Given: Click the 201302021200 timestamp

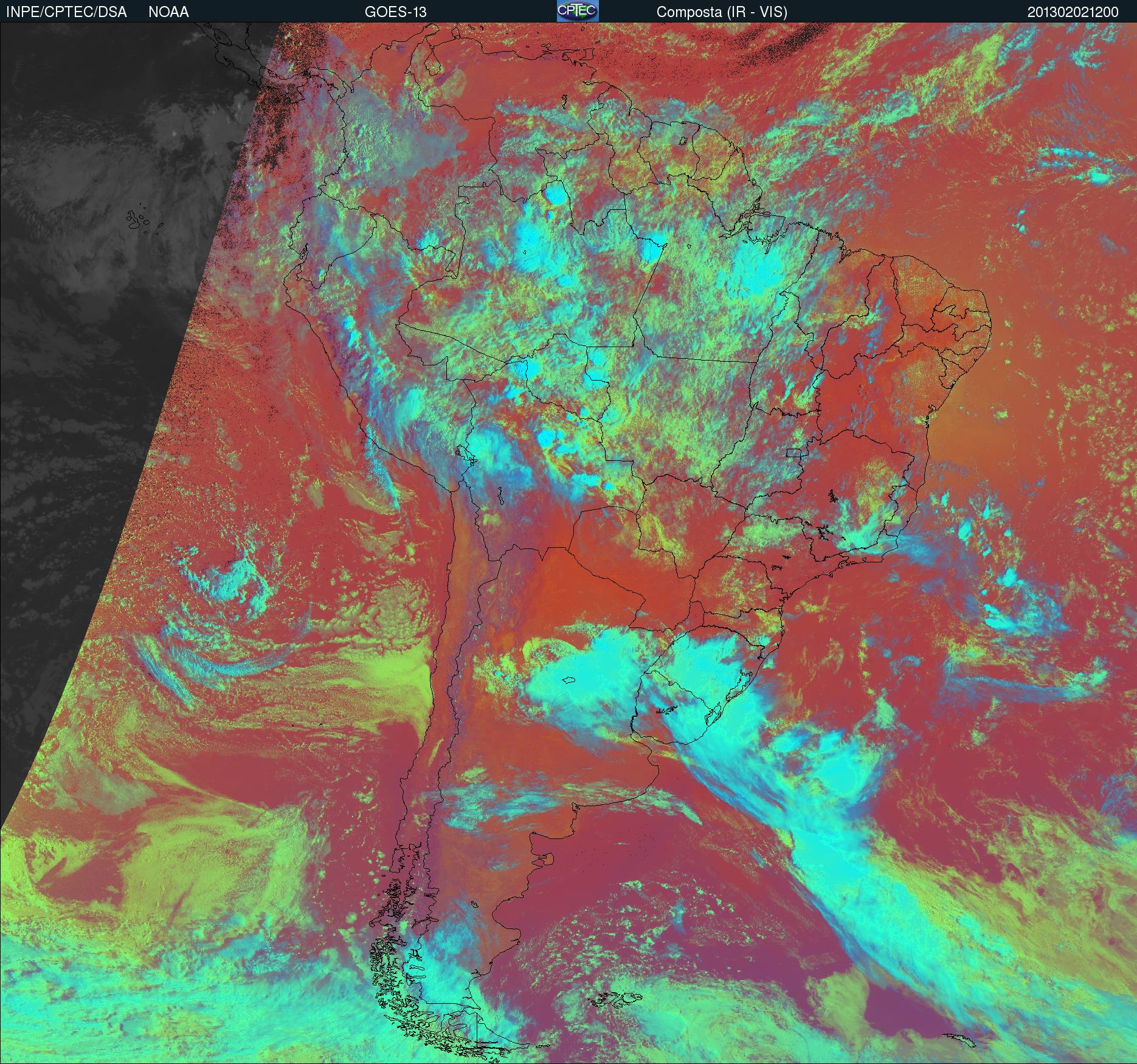Looking at the screenshot, I should pos(1073,12).
